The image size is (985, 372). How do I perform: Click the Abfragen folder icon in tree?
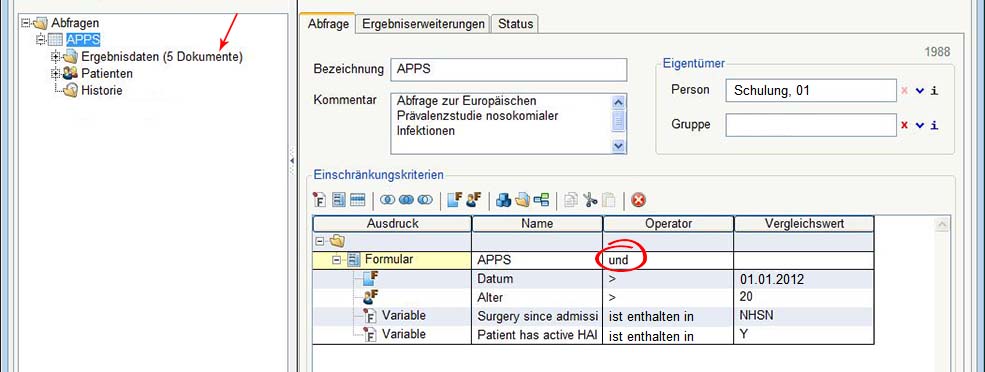tap(40, 23)
